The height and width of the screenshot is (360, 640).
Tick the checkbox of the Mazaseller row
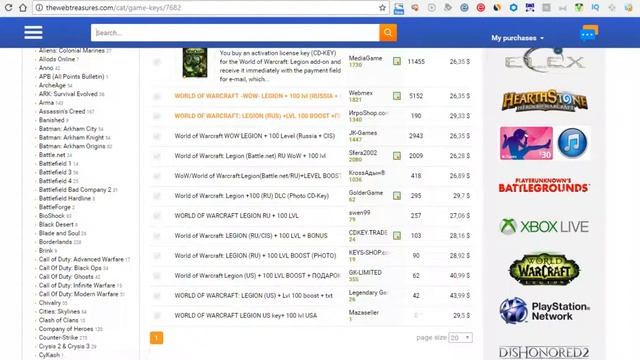click(157, 316)
